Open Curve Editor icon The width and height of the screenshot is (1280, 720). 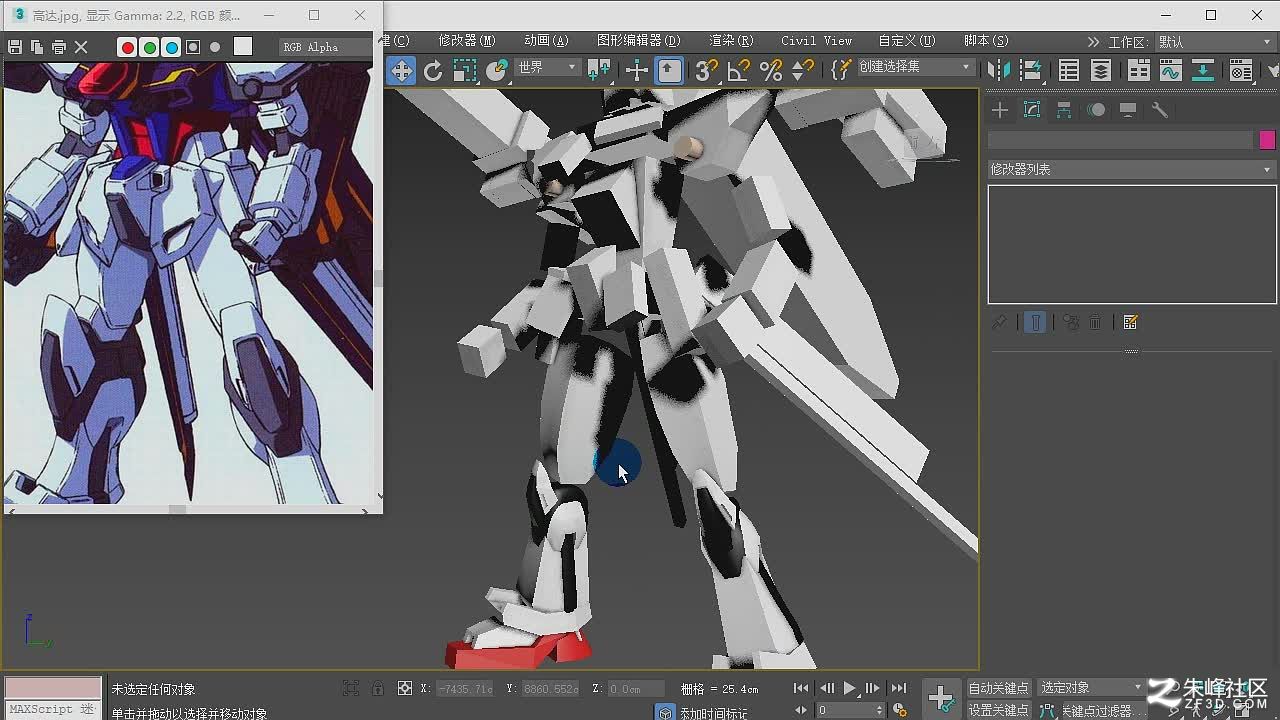1171,70
